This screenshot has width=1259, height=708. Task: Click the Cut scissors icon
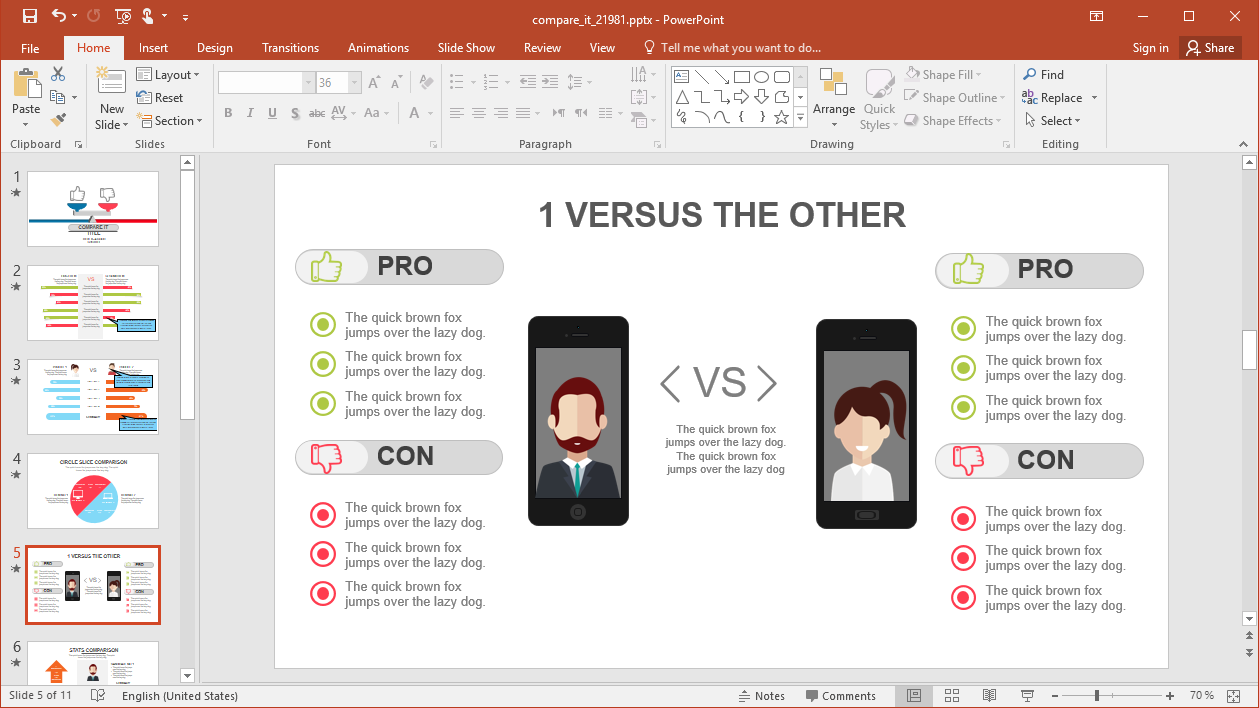58,74
